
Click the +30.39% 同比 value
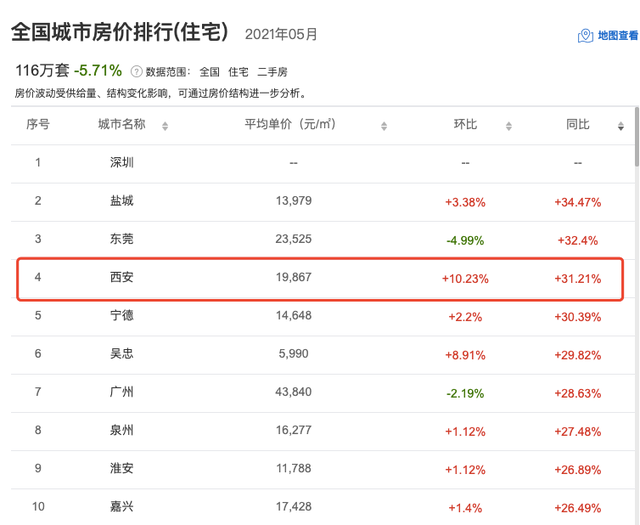tap(578, 317)
